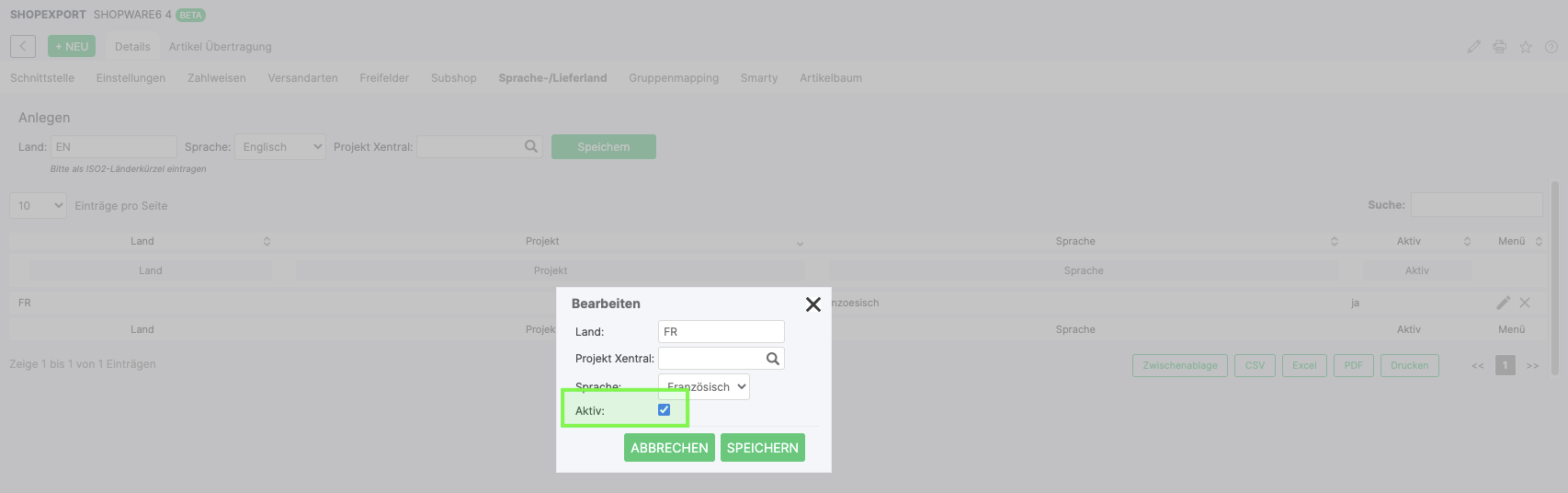Click the SPEICHERN button in dialog
This screenshot has height=493, width=1568.
tap(762, 448)
